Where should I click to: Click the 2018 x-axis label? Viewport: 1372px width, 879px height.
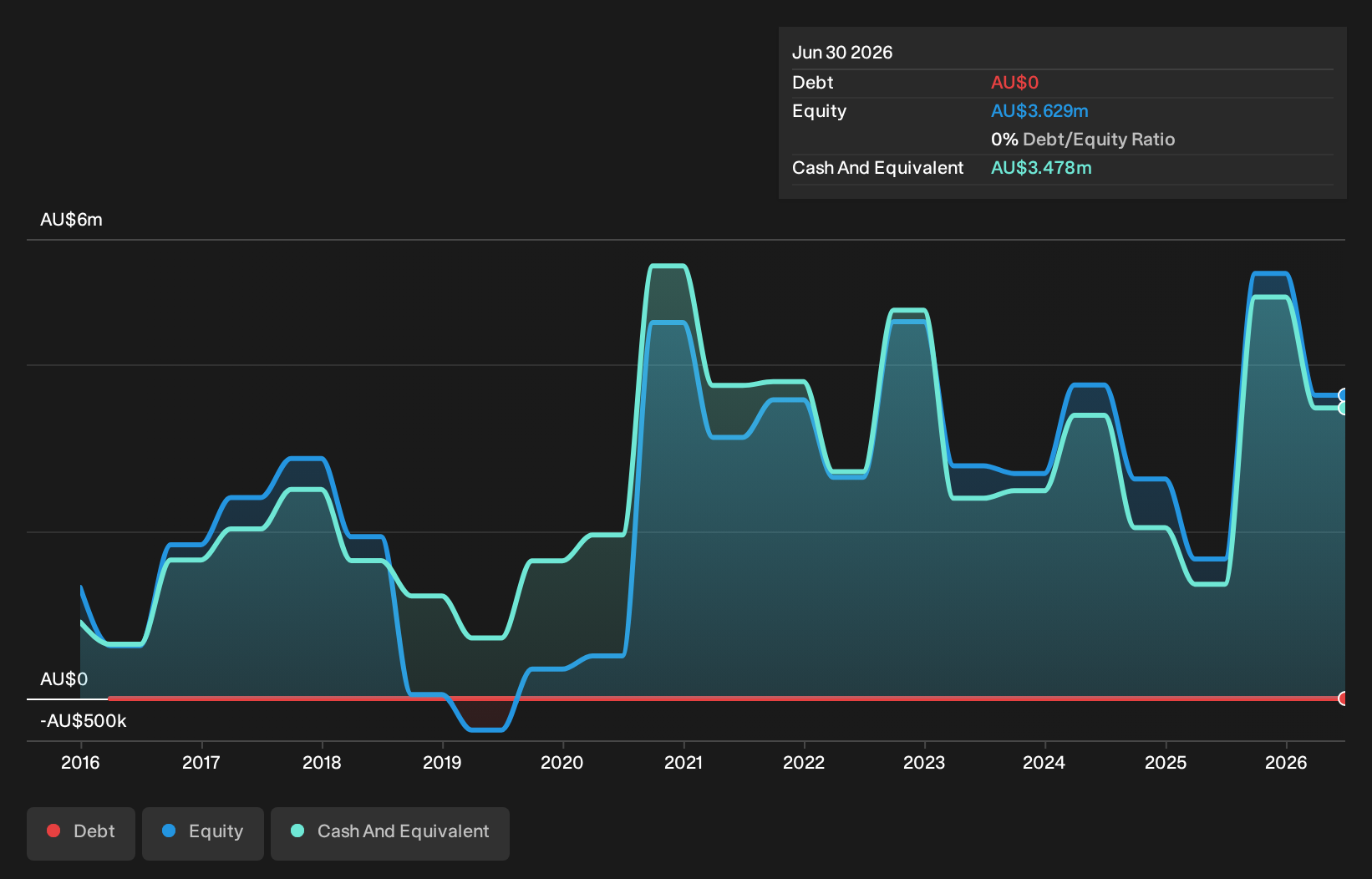[322, 762]
